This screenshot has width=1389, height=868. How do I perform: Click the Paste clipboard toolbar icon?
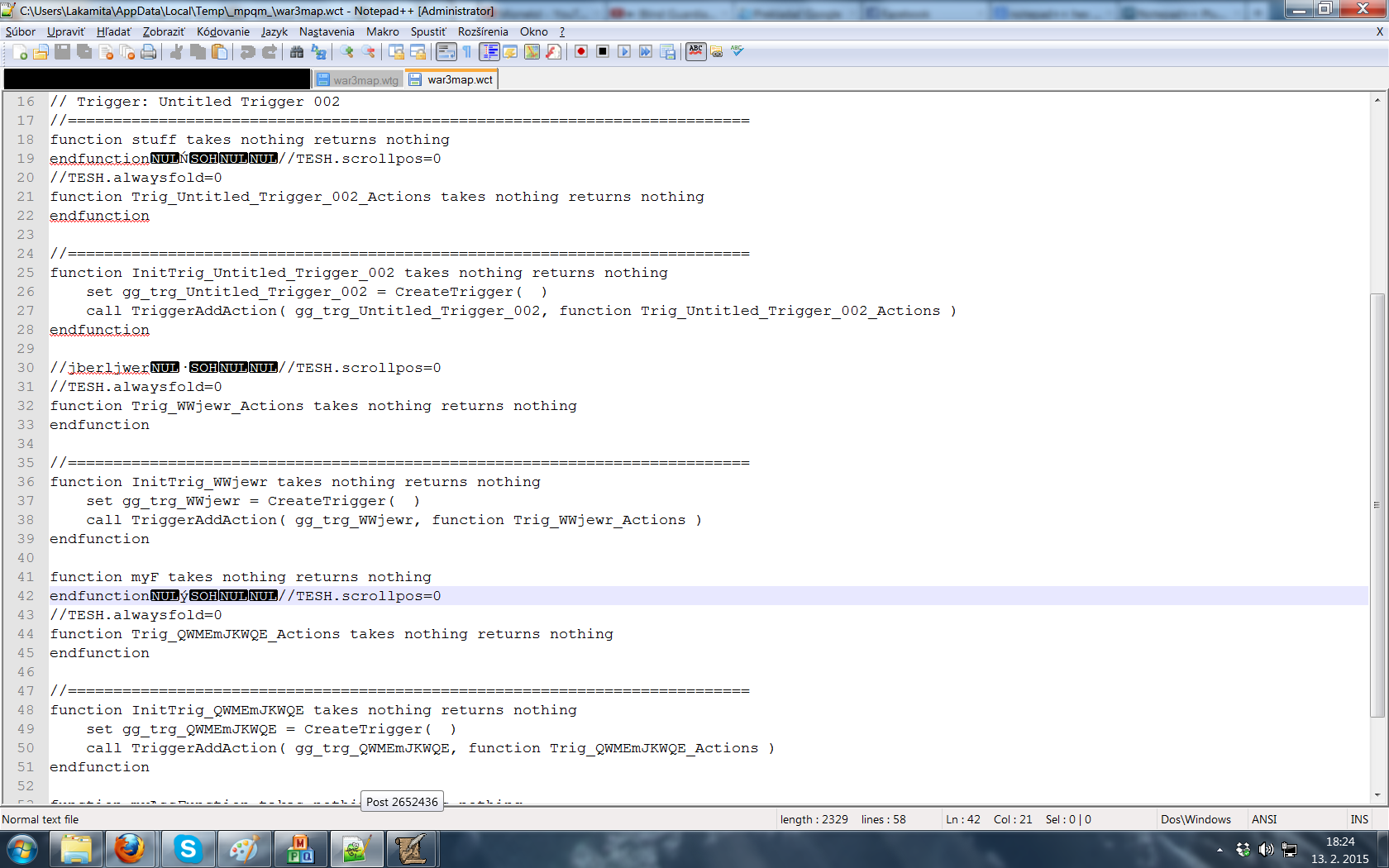(219, 52)
